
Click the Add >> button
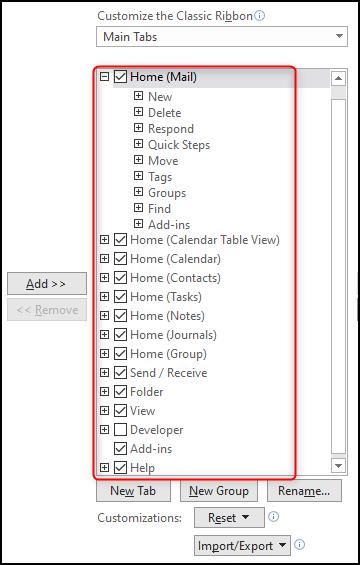(47, 284)
